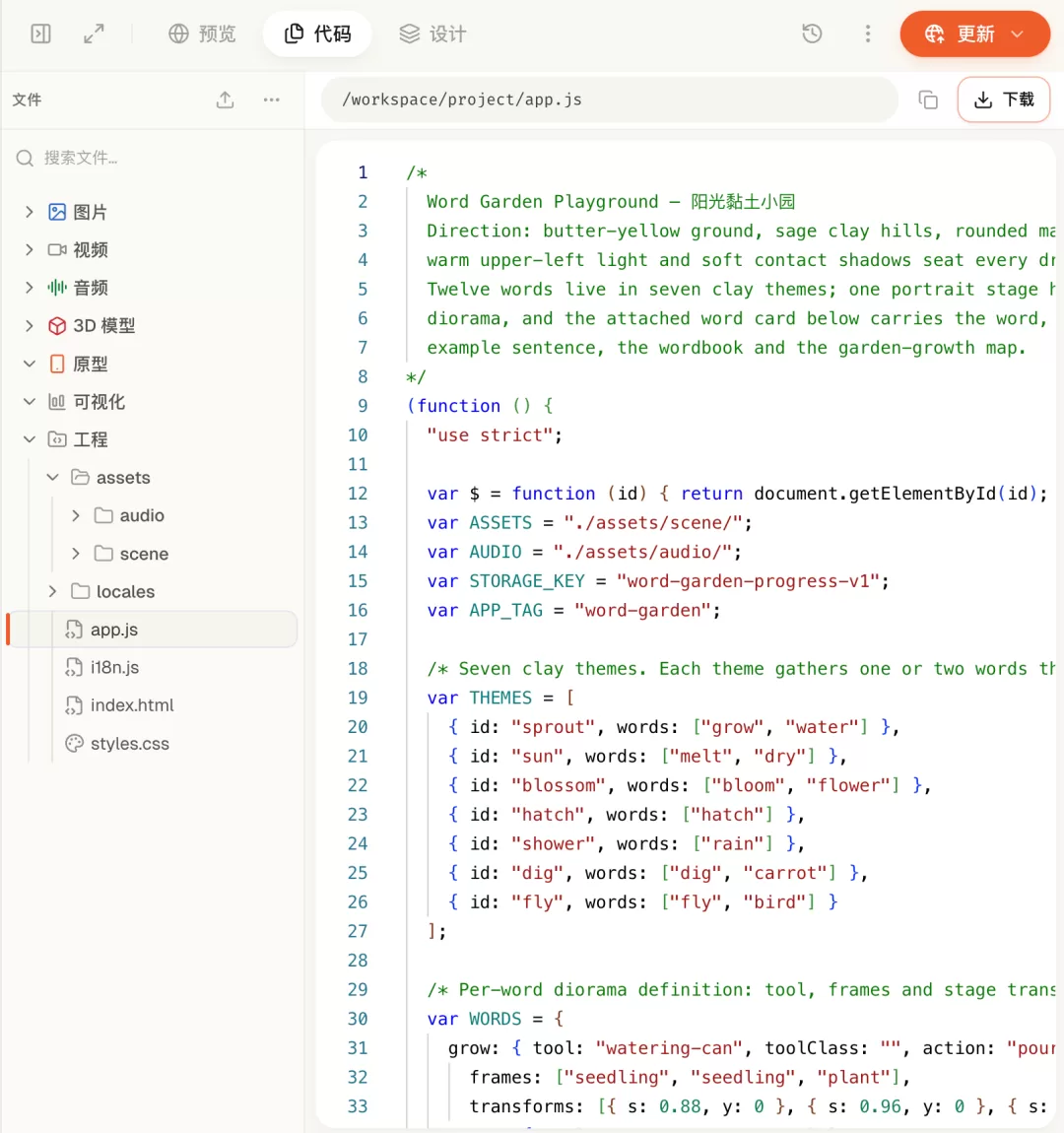Collapse the assets folder
Screen dimensions: 1064x1133
pyautogui.click(x=53, y=478)
